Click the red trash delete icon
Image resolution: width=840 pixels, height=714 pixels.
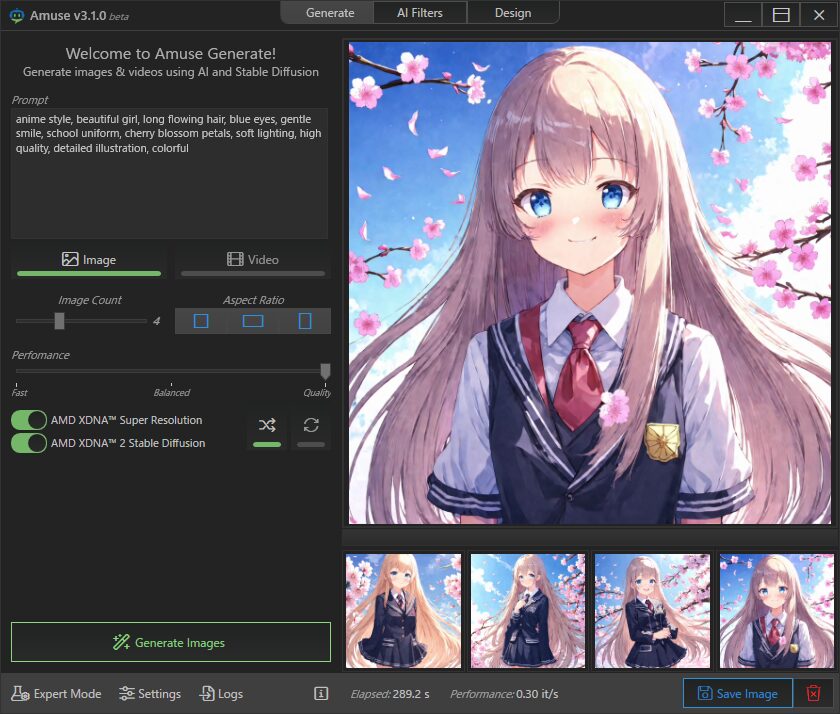pos(813,693)
